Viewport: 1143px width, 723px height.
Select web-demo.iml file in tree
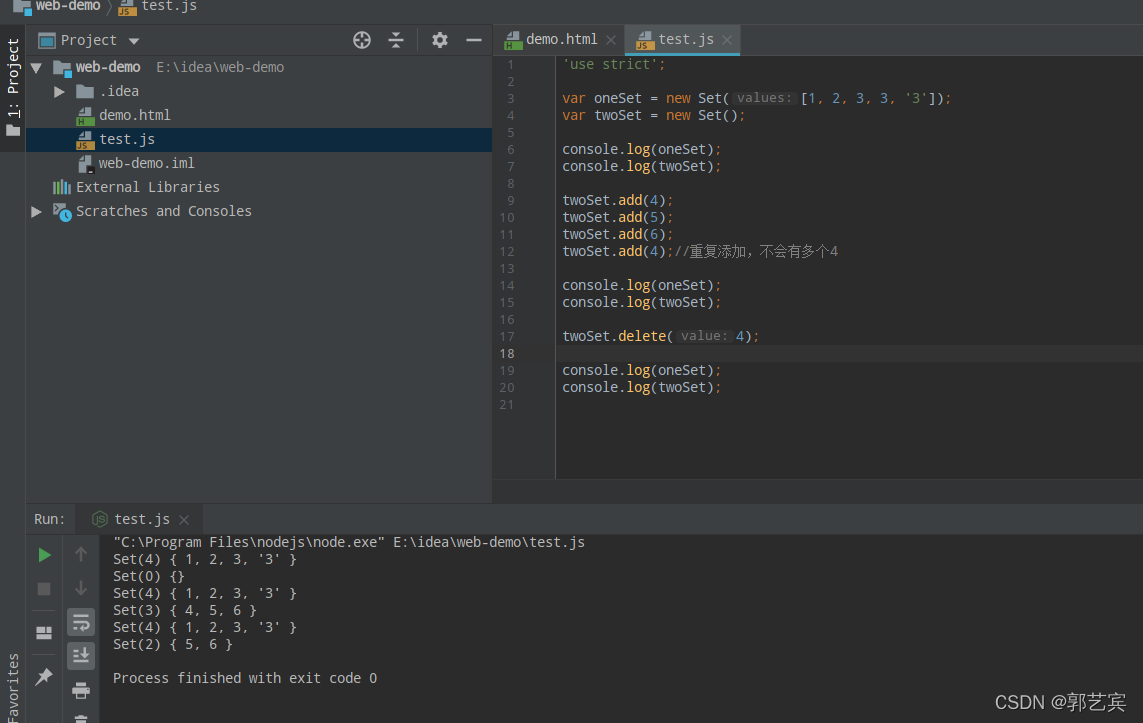pyautogui.click(x=146, y=163)
